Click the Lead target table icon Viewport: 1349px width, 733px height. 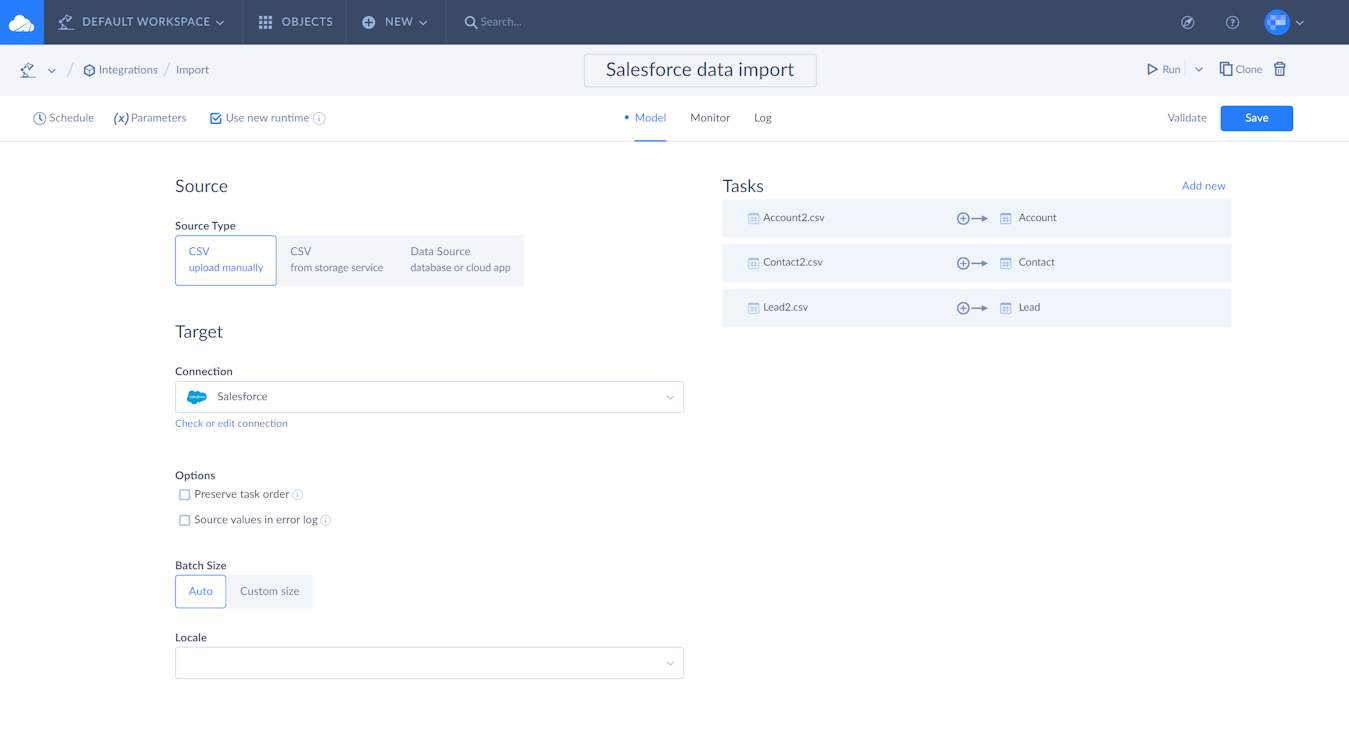point(1006,308)
